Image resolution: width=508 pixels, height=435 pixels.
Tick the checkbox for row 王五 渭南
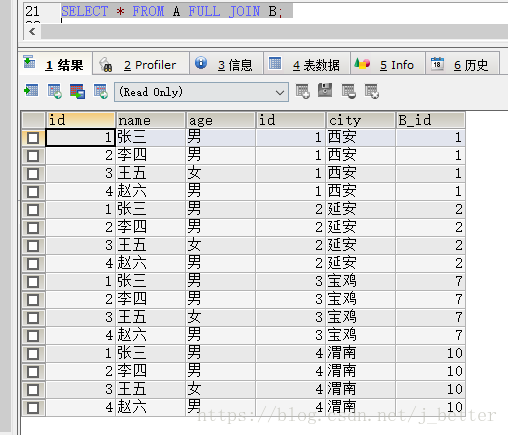pyautogui.click(x=33, y=390)
